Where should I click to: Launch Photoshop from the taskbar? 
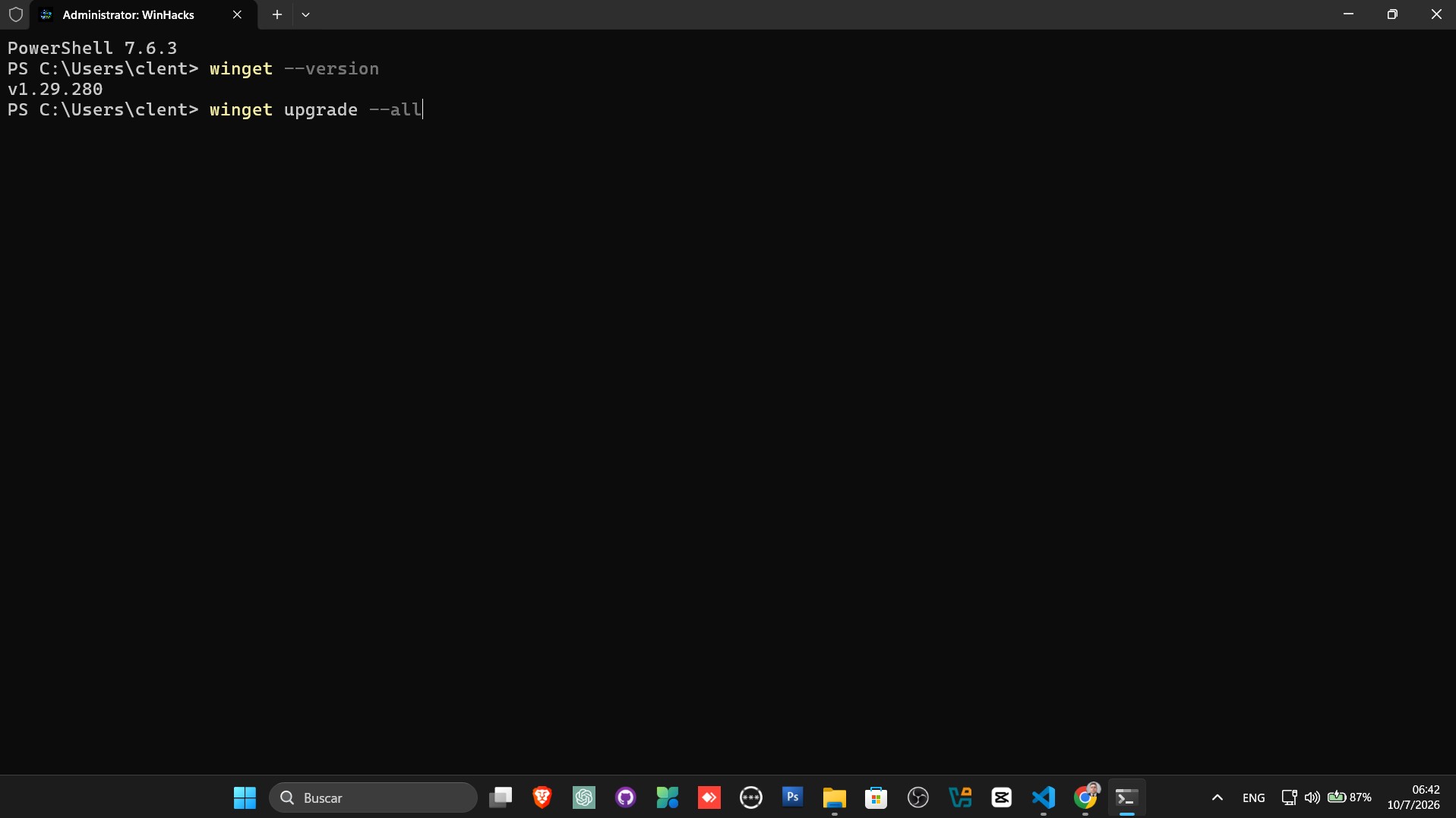[x=793, y=797]
